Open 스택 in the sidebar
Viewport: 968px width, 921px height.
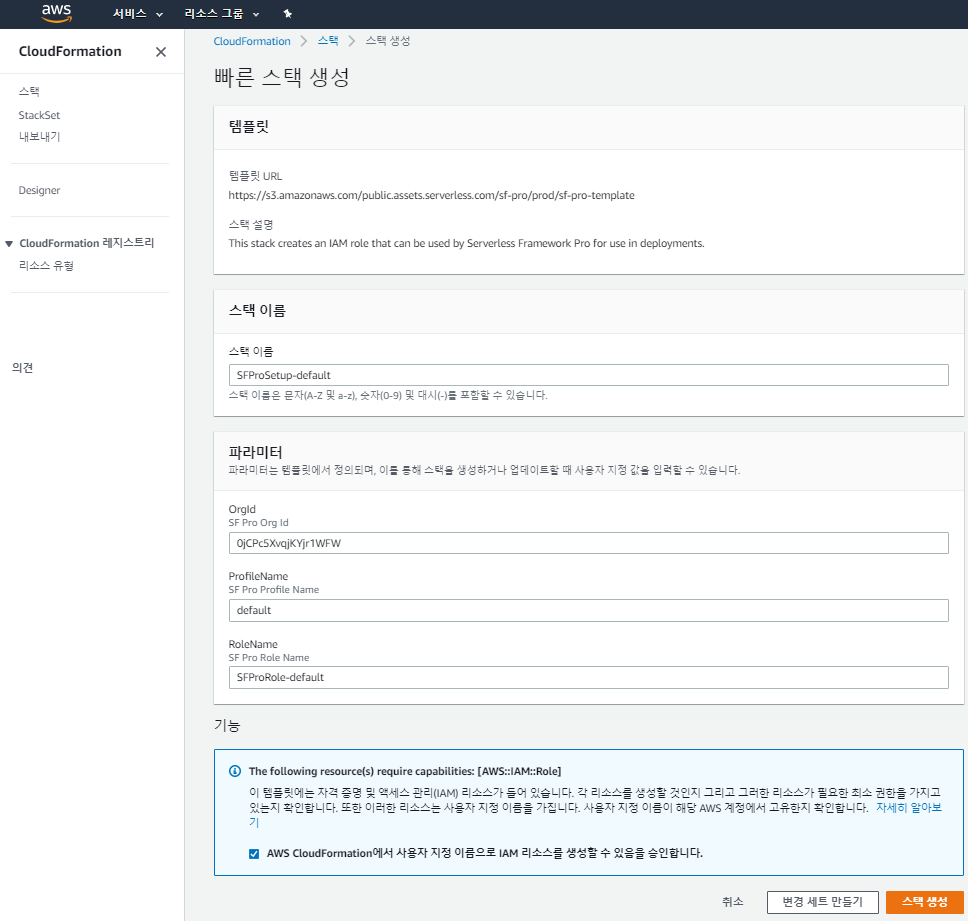pos(29,91)
